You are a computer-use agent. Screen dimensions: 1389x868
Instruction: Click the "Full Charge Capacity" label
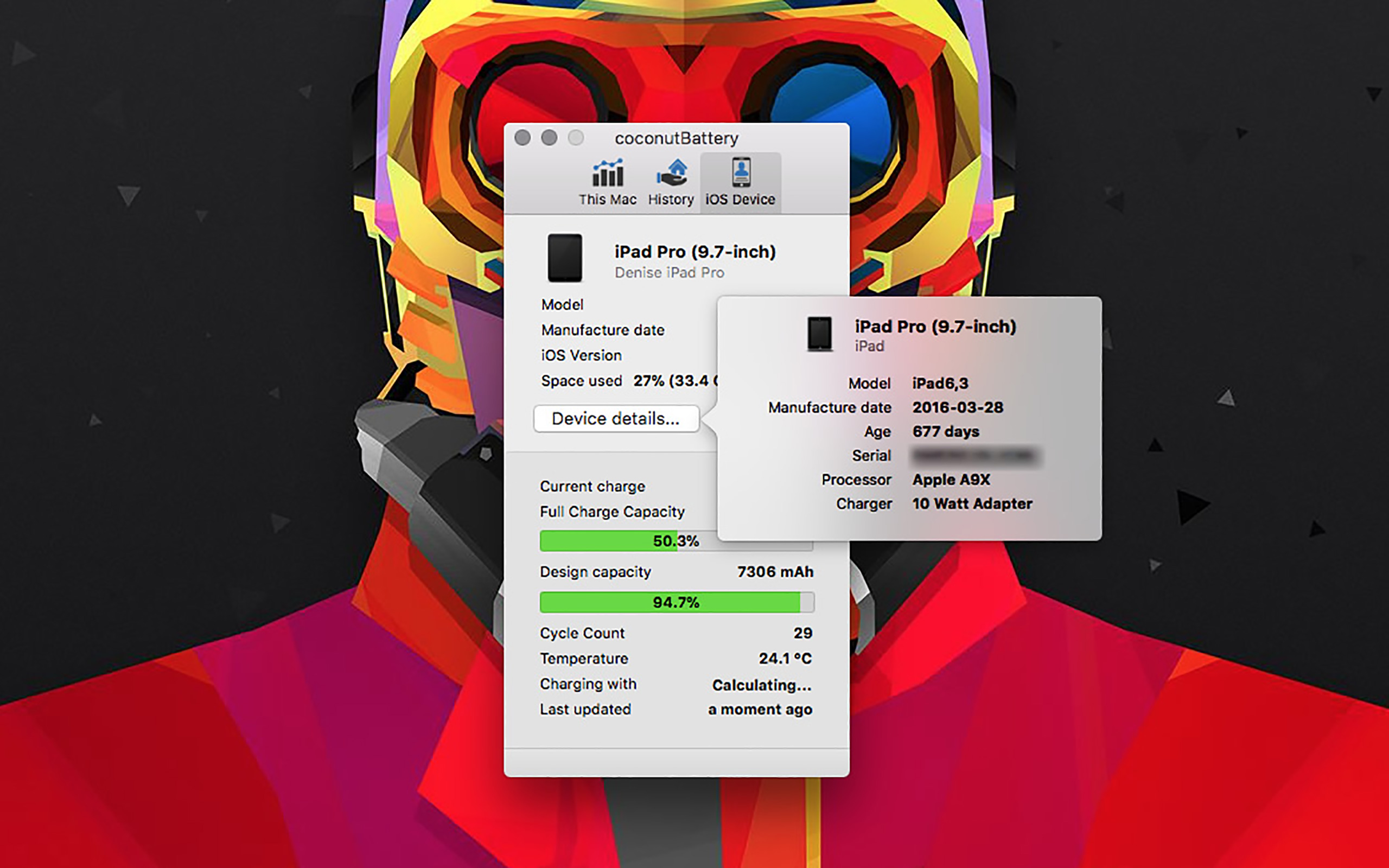coord(613,512)
